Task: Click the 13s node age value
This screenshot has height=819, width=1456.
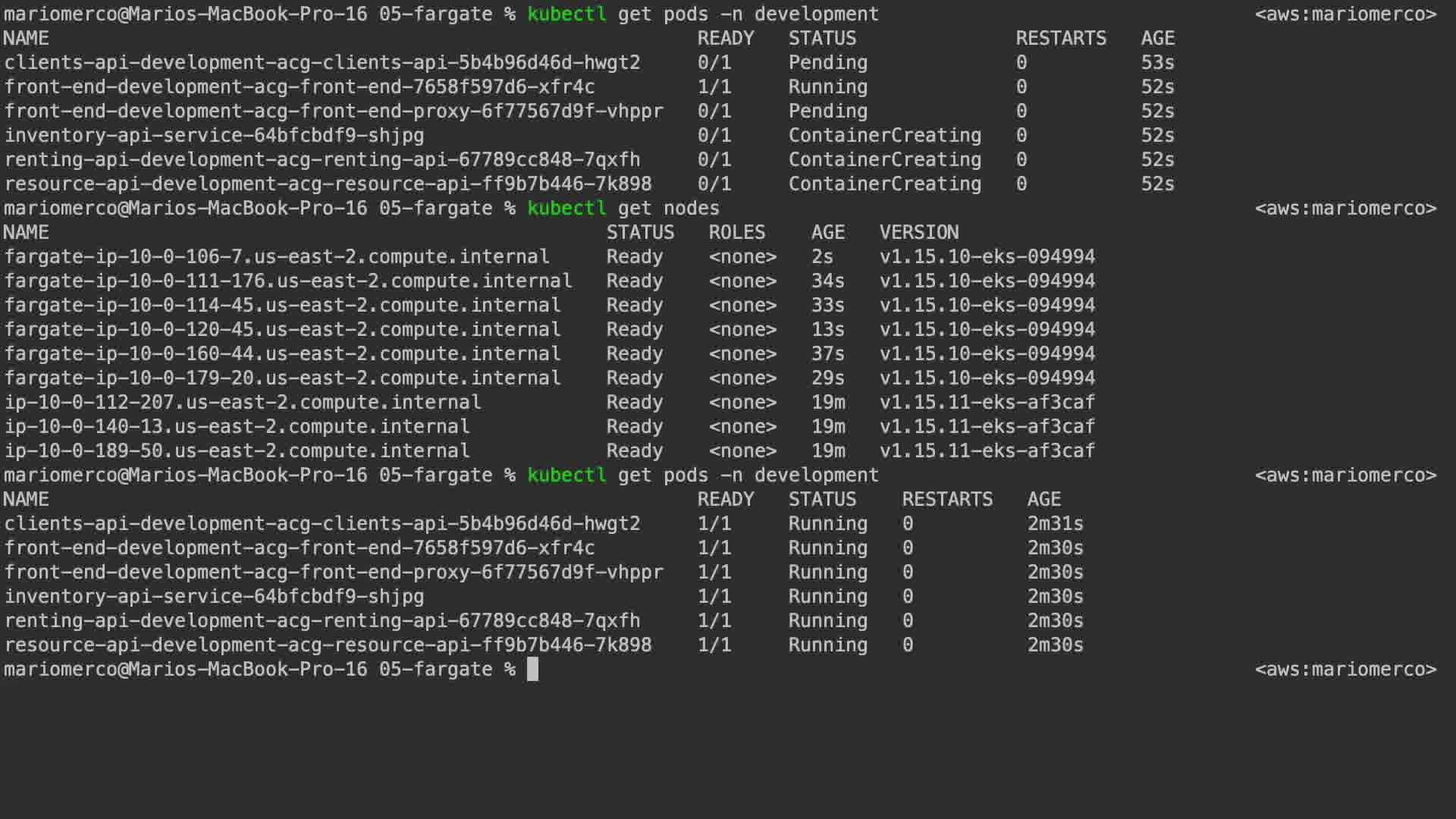Action: tap(827, 329)
